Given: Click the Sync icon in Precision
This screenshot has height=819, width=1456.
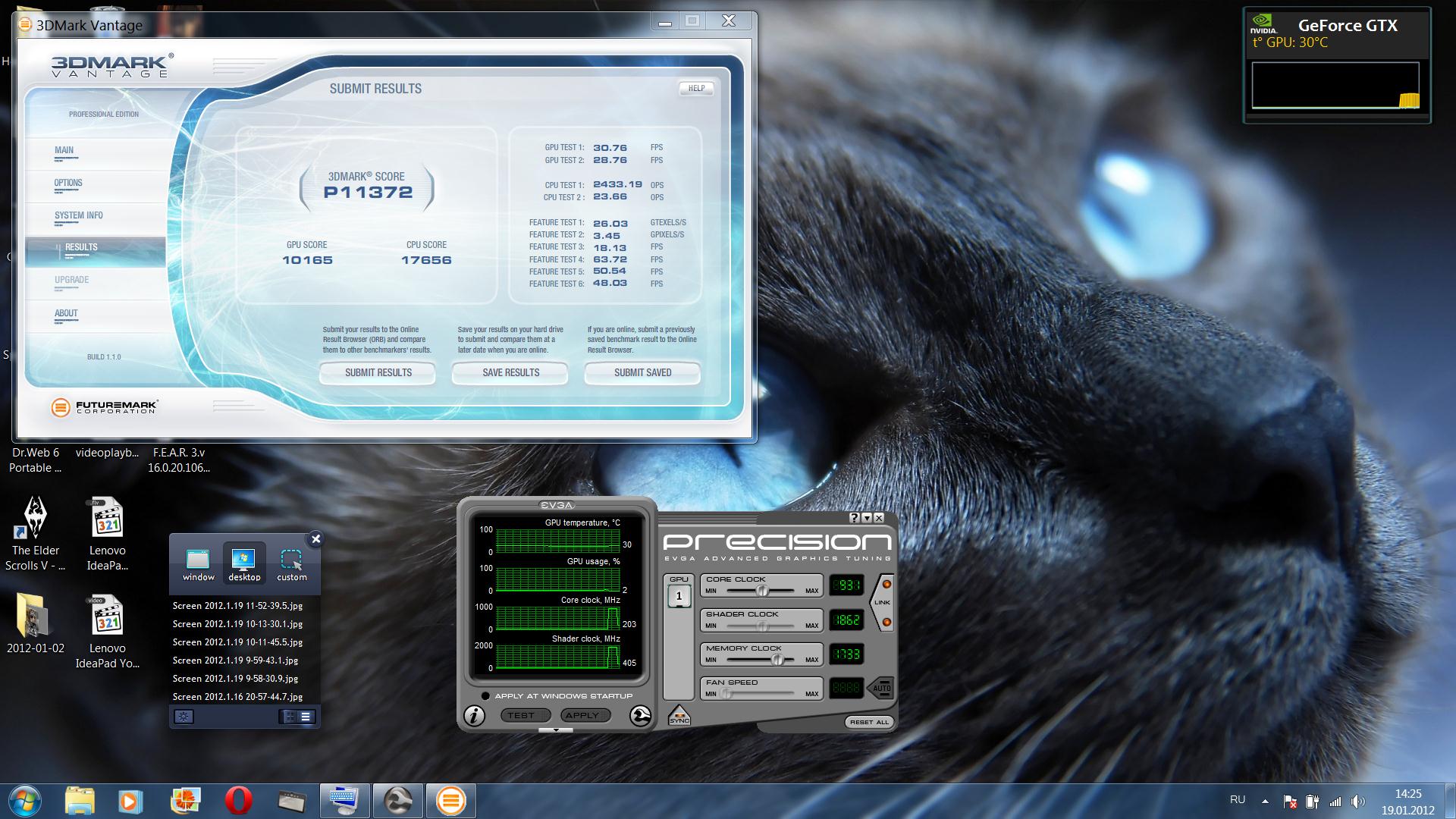Looking at the screenshot, I should pos(679,715).
